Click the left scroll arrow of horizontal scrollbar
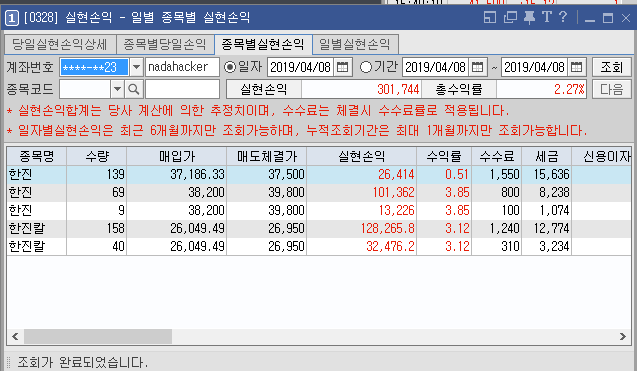 pos(15,336)
